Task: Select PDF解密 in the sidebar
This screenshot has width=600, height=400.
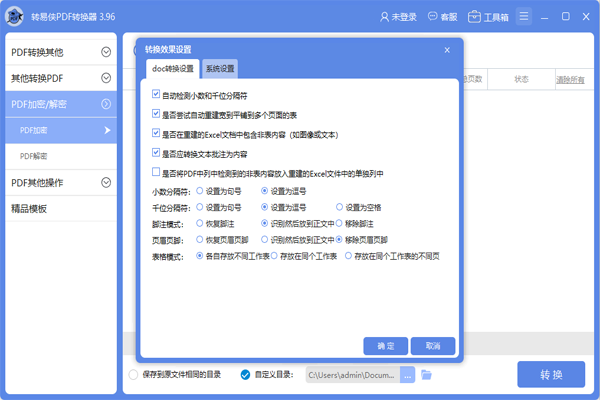Action: 36,156
